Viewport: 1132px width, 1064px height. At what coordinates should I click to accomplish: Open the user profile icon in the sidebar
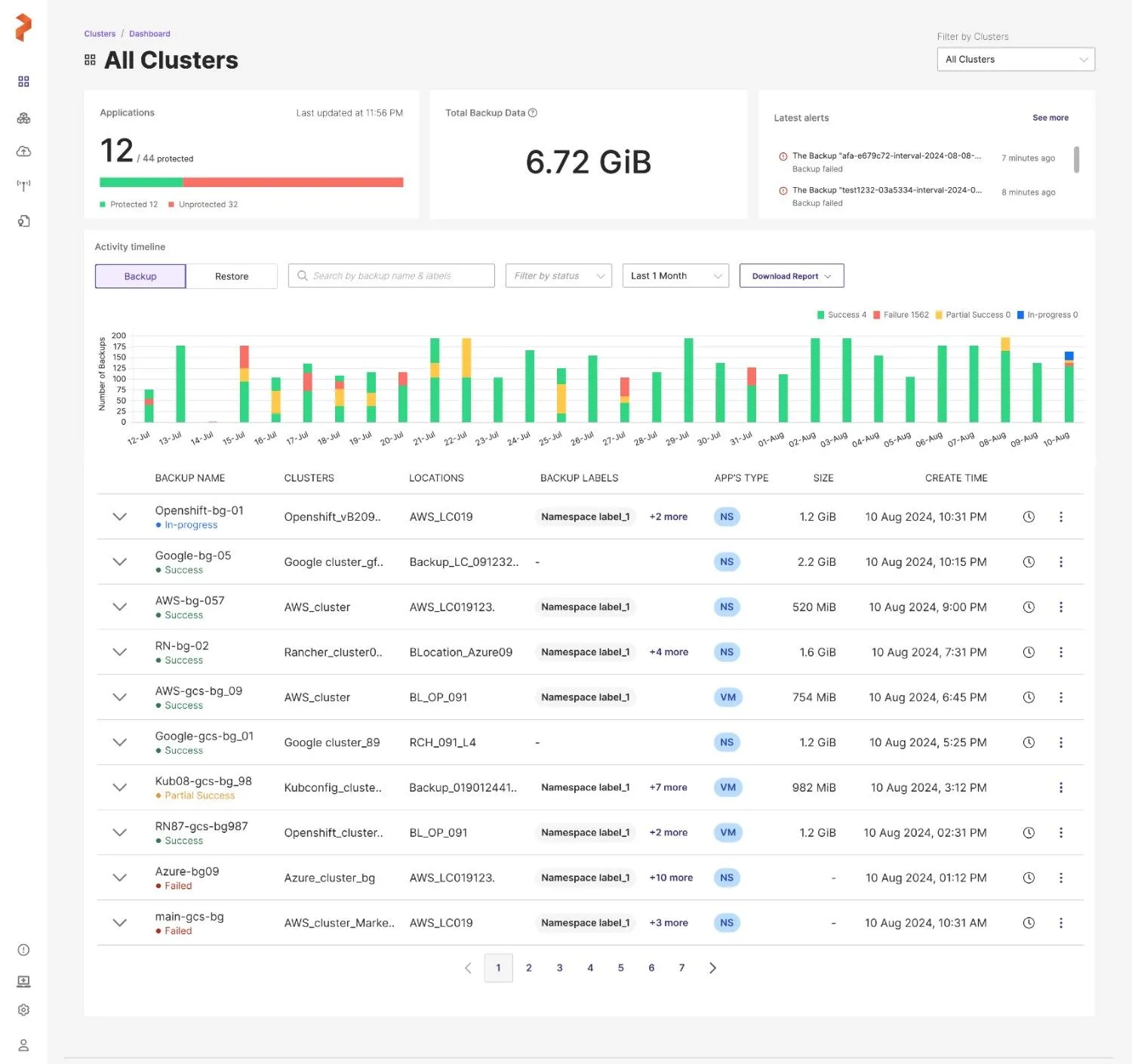pyautogui.click(x=23, y=1045)
